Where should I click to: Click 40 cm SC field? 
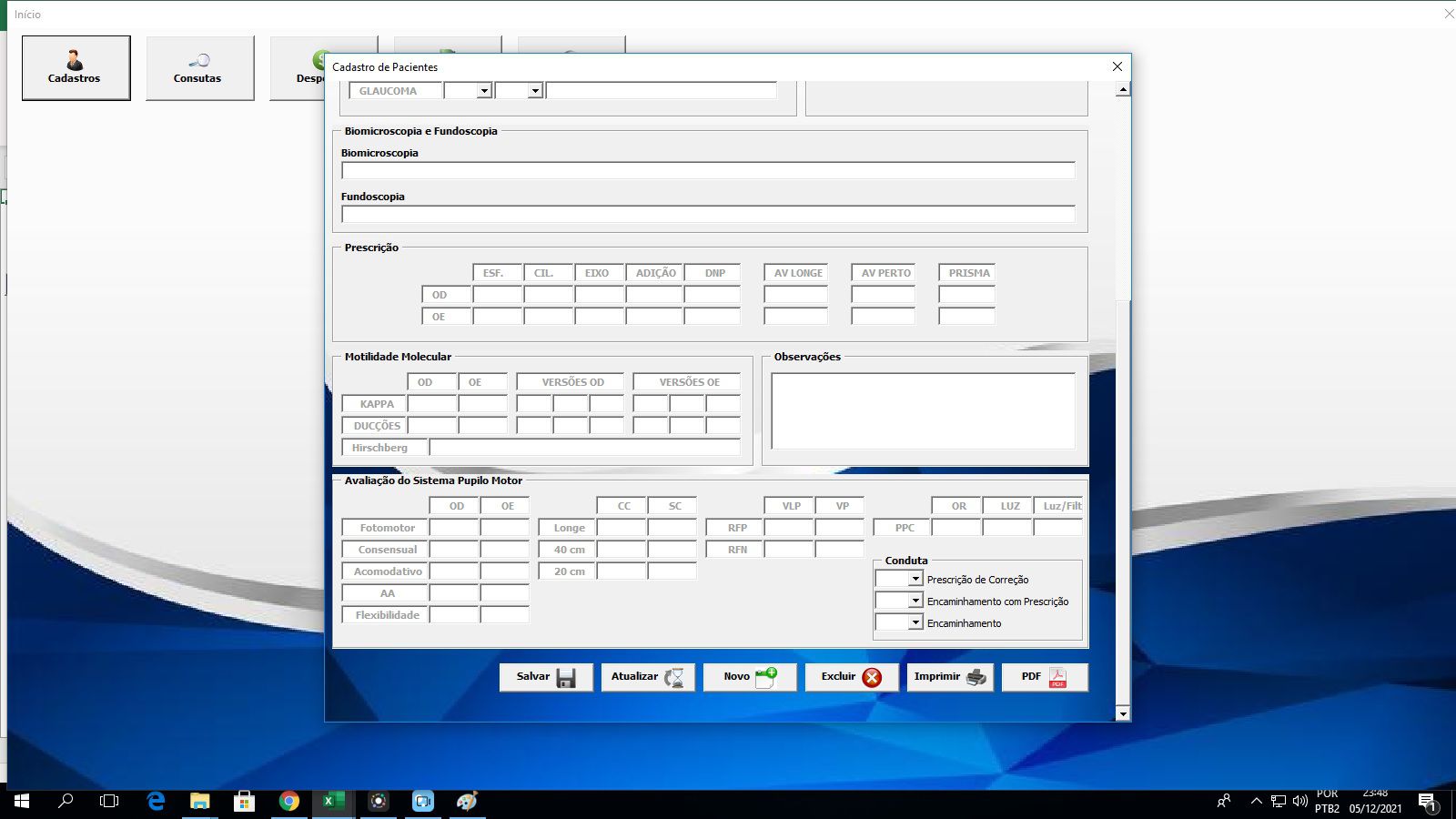[x=672, y=550]
